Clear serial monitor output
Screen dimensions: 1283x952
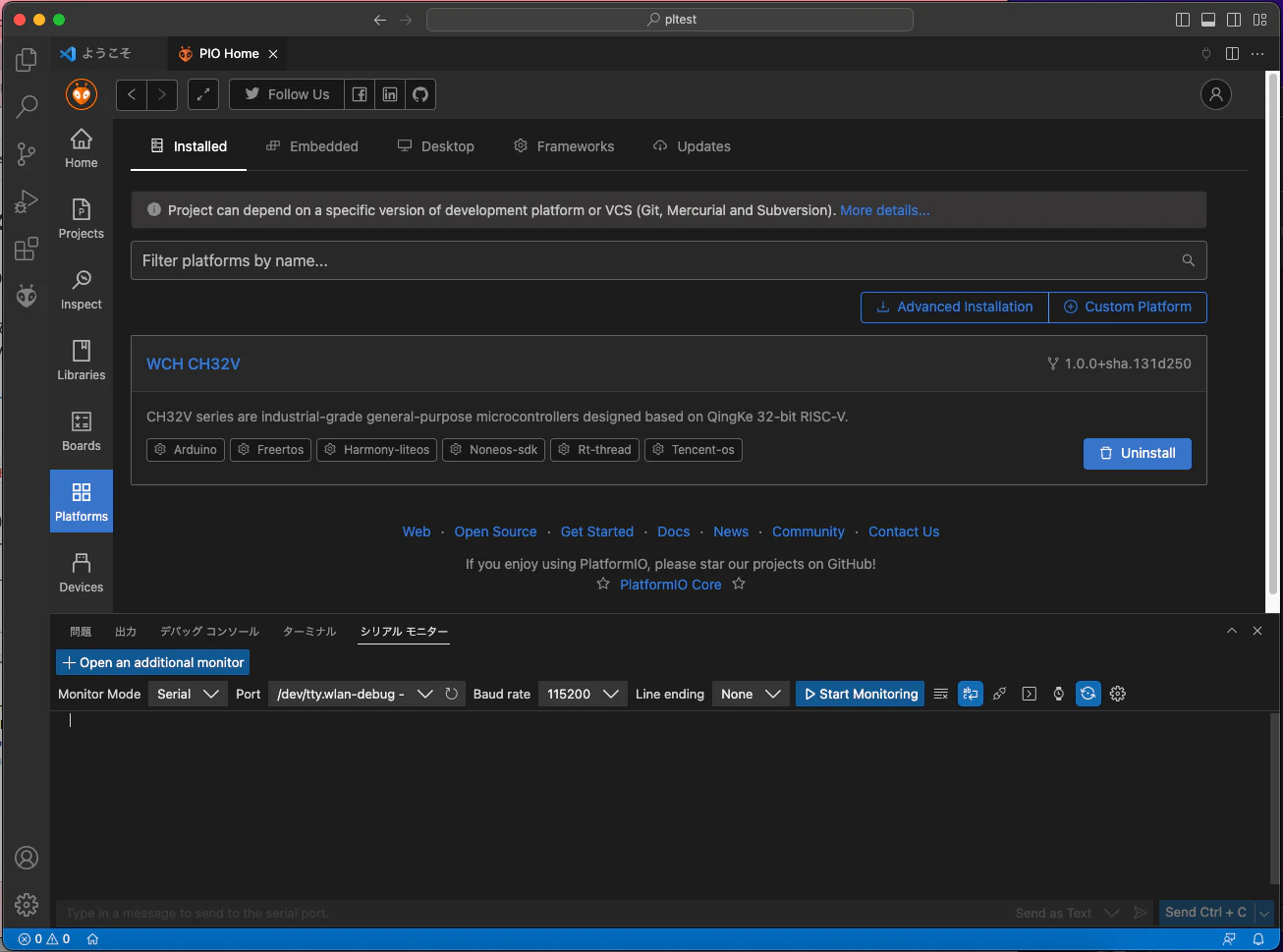pos(940,694)
